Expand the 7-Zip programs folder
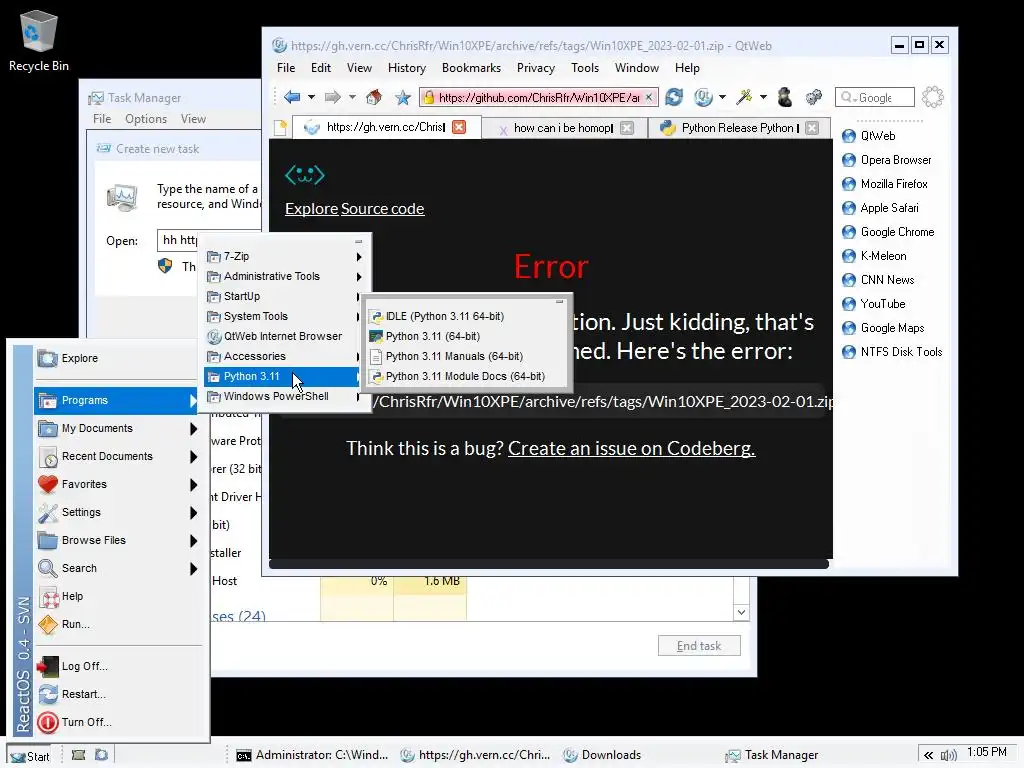Viewport: 1024px width, 768px height. [x=283, y=257]
